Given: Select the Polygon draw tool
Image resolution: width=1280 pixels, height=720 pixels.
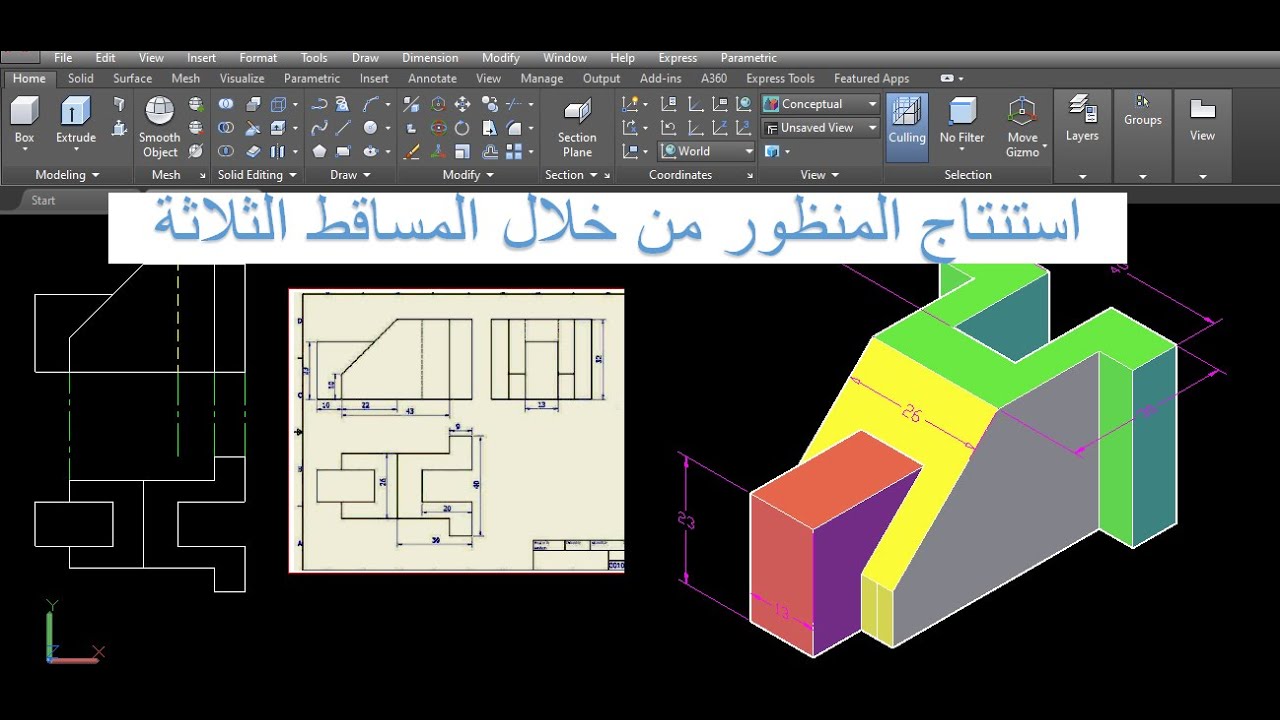Looking at the screenshot, I should tap(319, 152).
